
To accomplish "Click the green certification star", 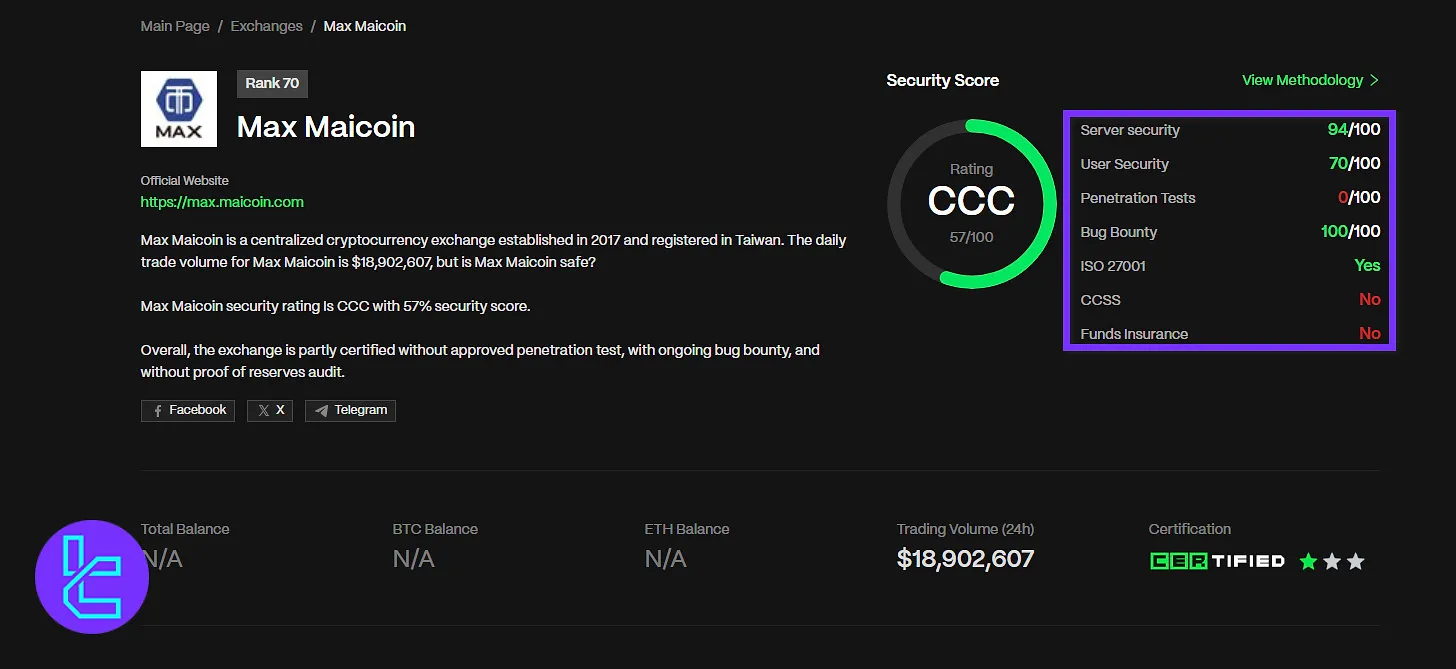I will (1308, 562).
